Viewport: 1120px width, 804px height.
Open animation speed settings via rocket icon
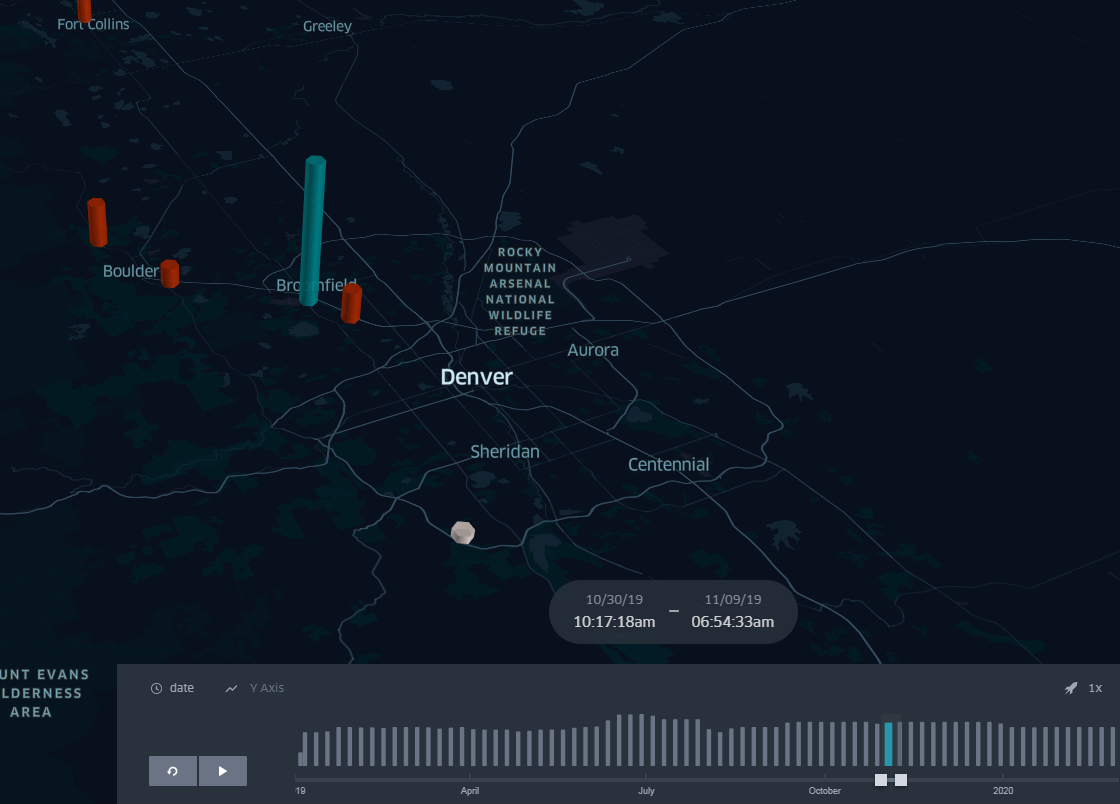pos(1070,687)
